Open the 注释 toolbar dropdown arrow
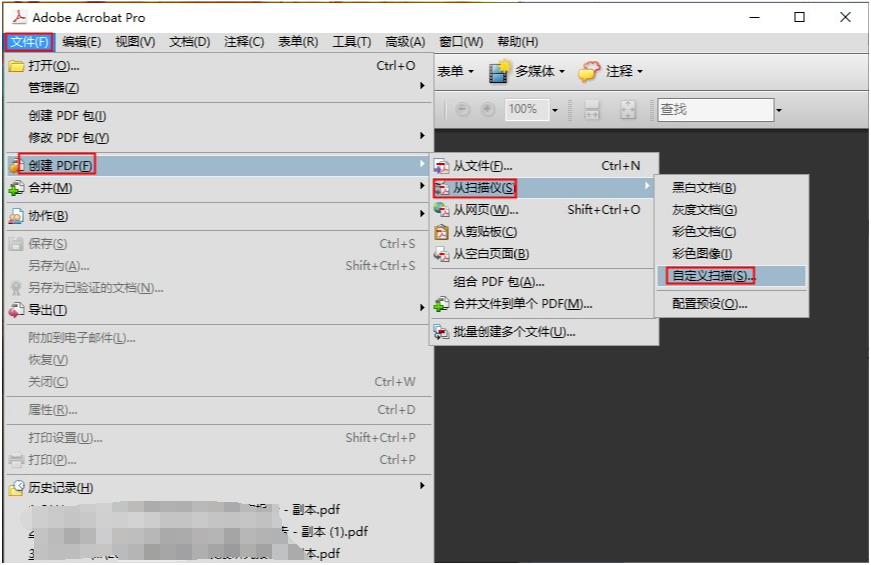This screenshot has width=871, height=565. pos(640,72)
